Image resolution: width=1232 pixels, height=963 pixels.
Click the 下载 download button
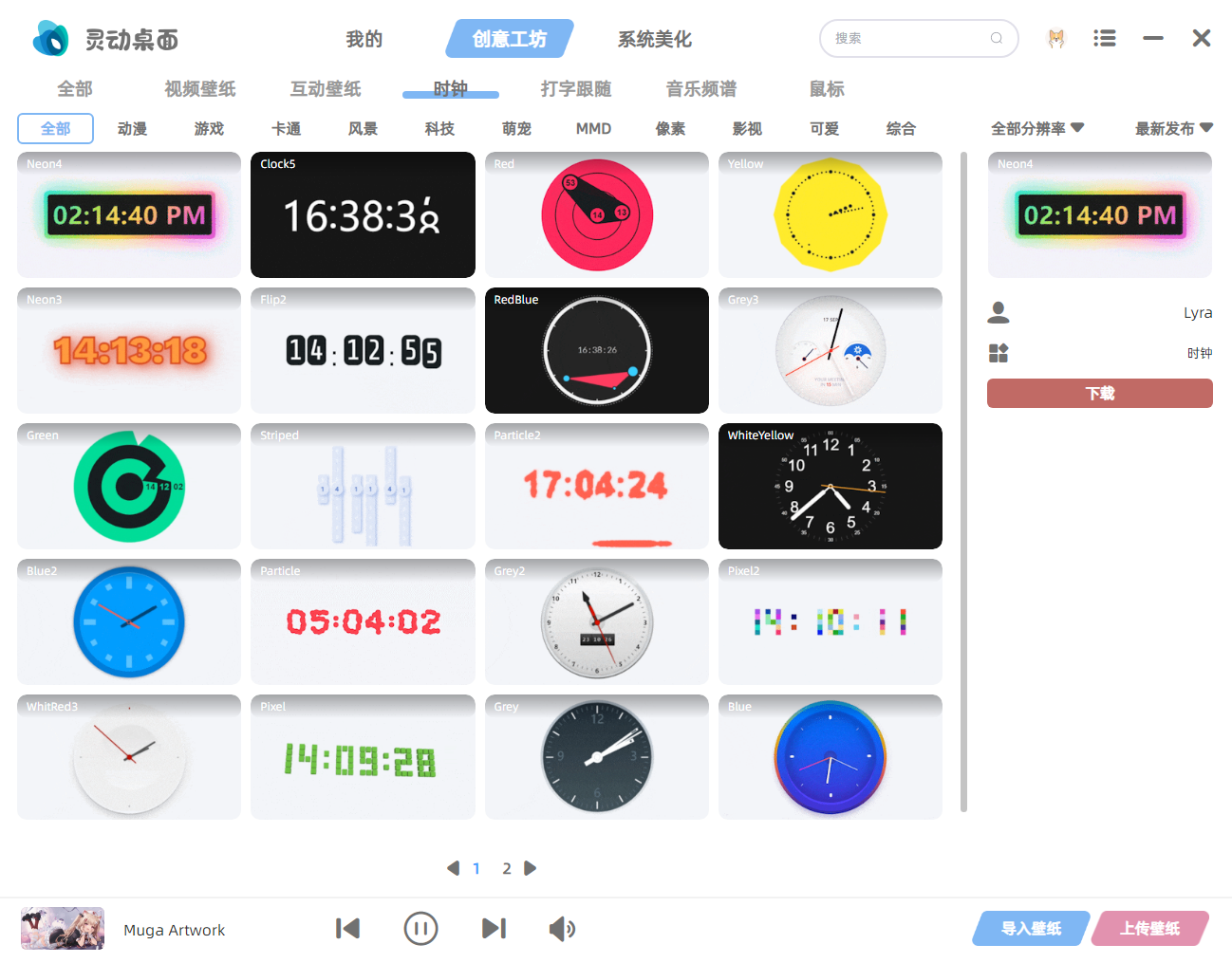[x=1099, y=394]
